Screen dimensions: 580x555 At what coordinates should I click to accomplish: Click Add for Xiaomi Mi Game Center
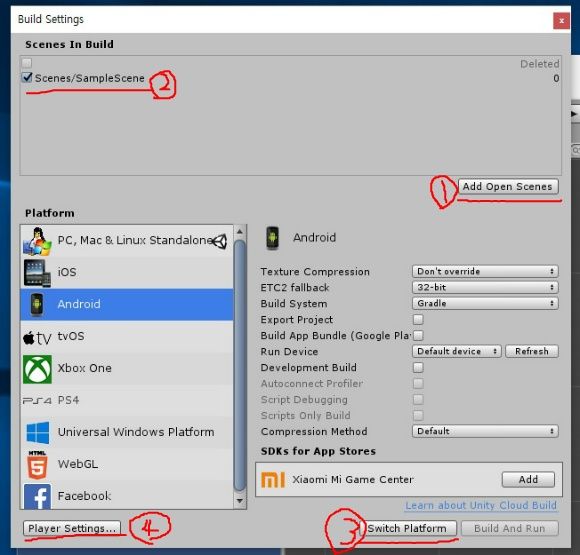pos(528,480)
